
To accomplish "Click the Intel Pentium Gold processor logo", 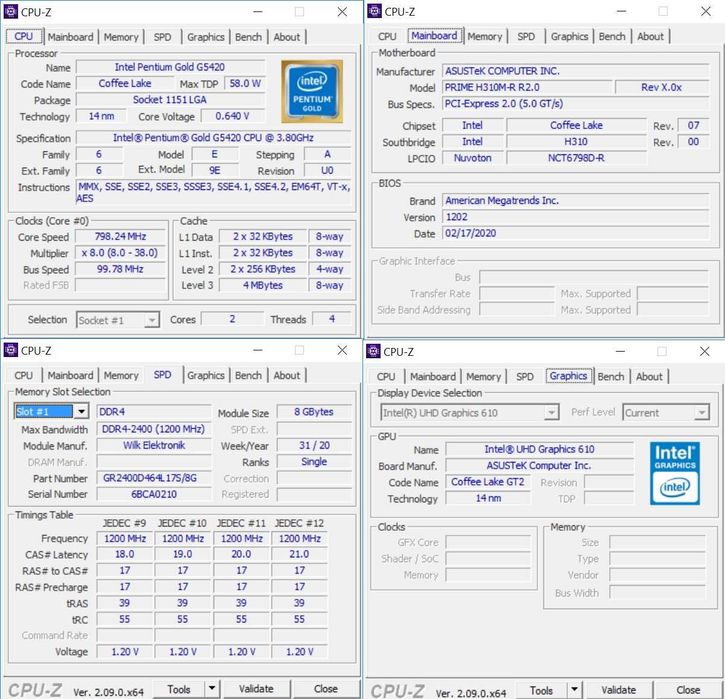I will (312, 92).
